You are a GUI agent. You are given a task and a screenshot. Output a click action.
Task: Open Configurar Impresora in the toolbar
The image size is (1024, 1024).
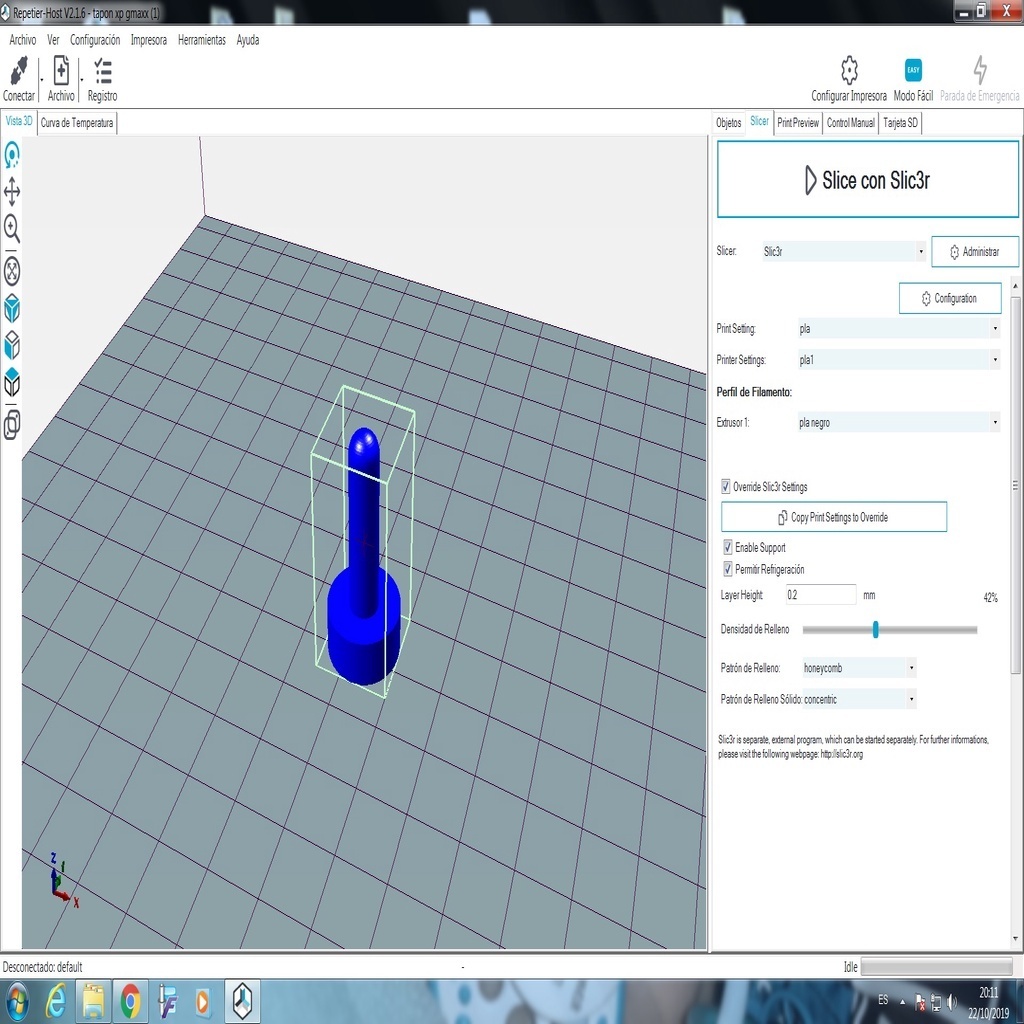tap(847, 79)
